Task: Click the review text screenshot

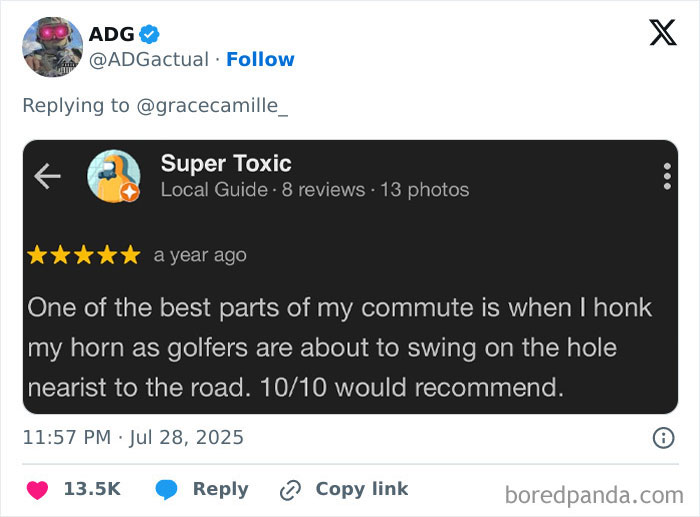Action: click(x=340, y=346)
